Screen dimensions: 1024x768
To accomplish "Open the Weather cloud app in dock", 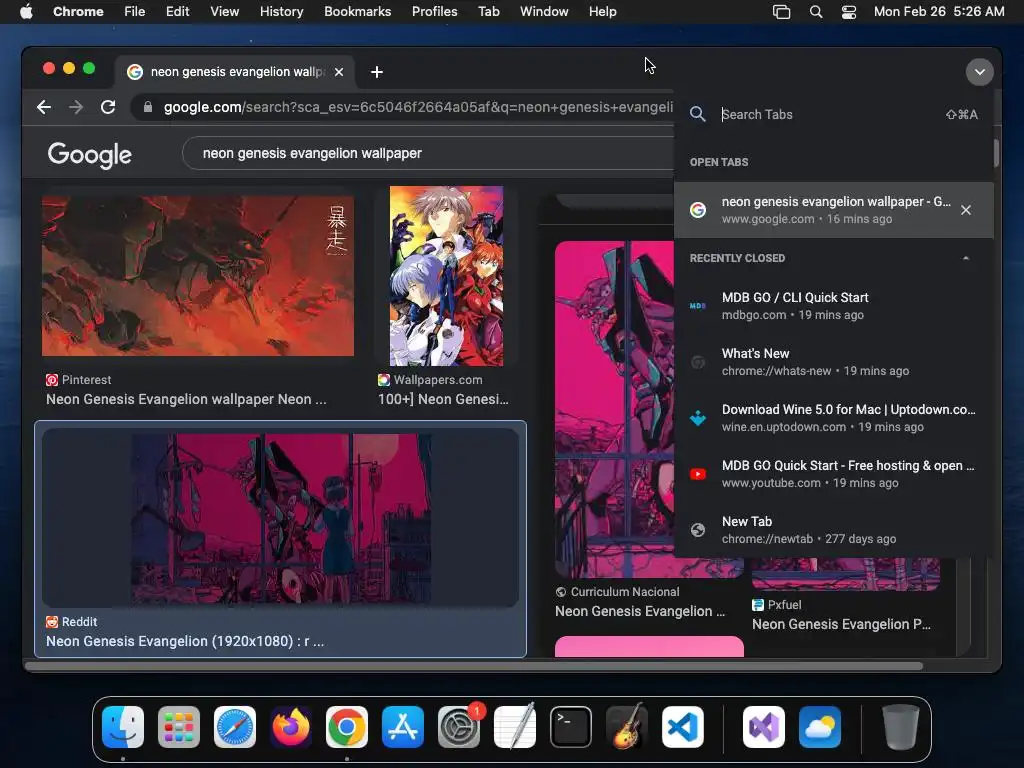I will click(x=820, y=727).
